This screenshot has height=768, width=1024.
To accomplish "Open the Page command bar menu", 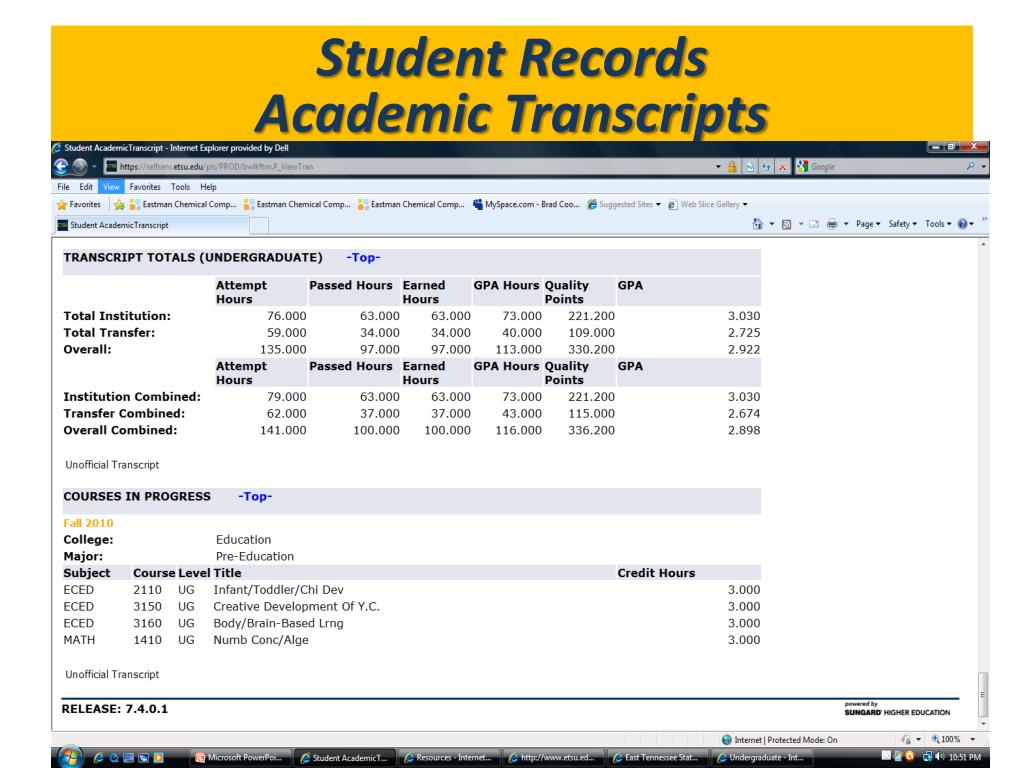I will pos(868,224).
